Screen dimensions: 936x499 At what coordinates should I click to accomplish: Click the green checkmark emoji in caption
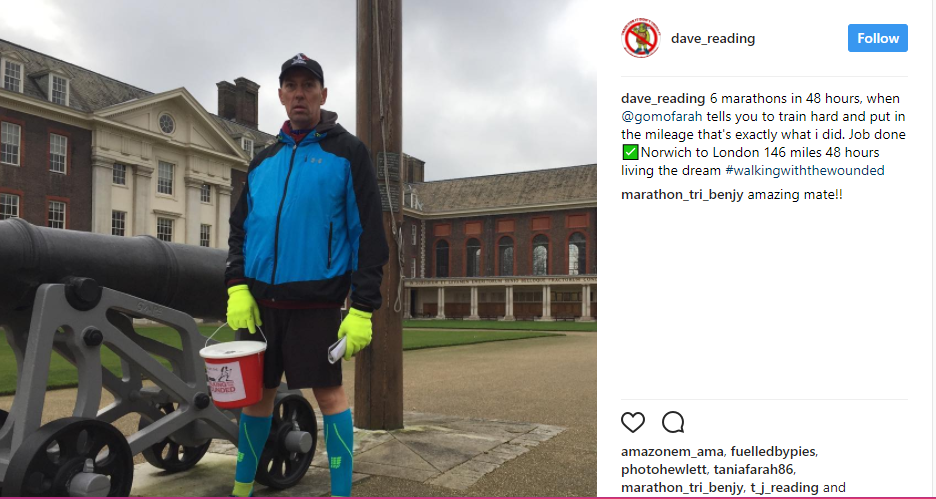coord(630,153)
